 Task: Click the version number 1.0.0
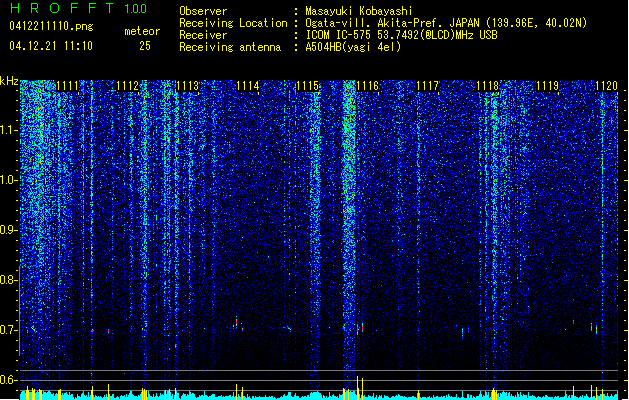tap(135, 8)
